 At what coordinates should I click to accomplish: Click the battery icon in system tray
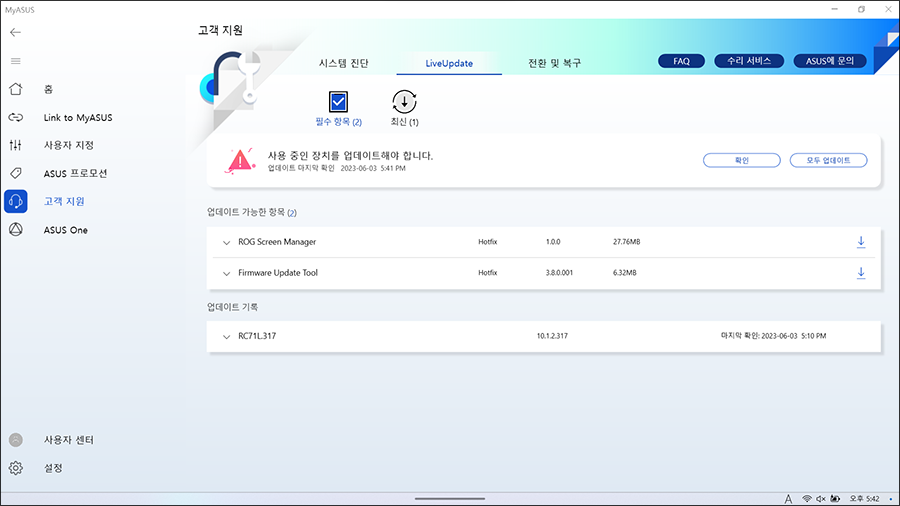[x=835, y=499]
